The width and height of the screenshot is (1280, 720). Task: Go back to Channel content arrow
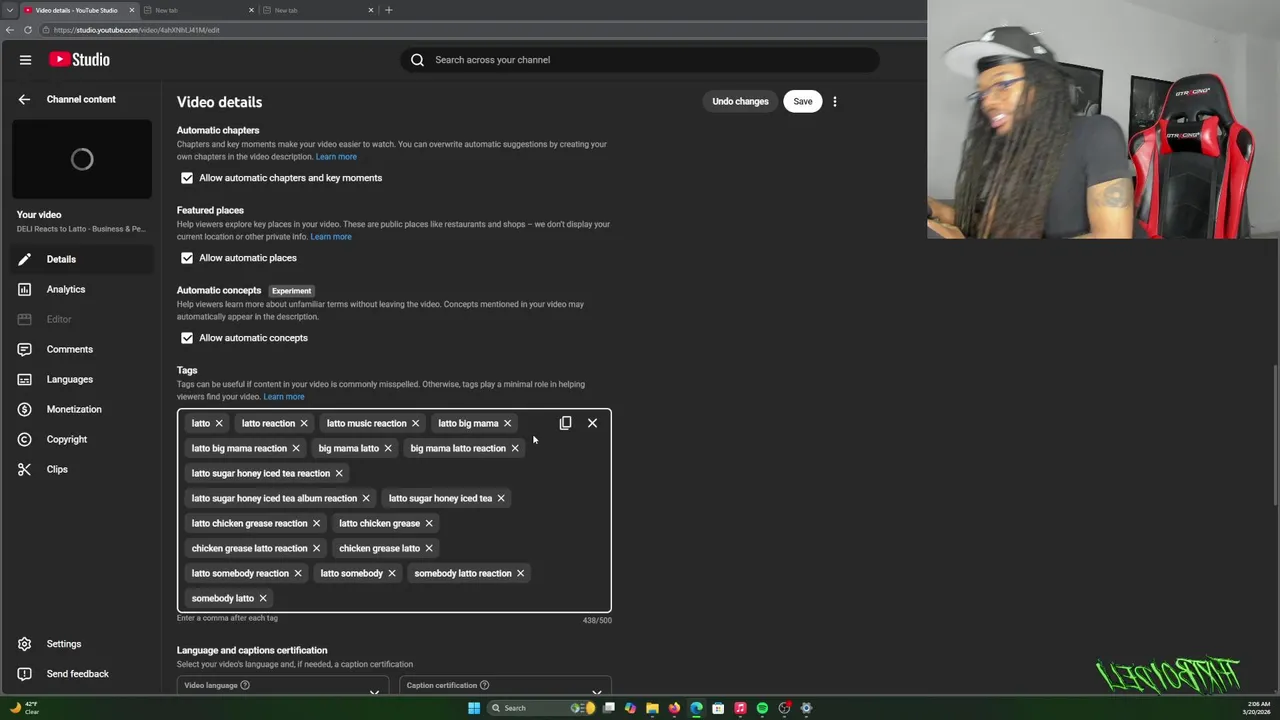click(x=24, y=99)
